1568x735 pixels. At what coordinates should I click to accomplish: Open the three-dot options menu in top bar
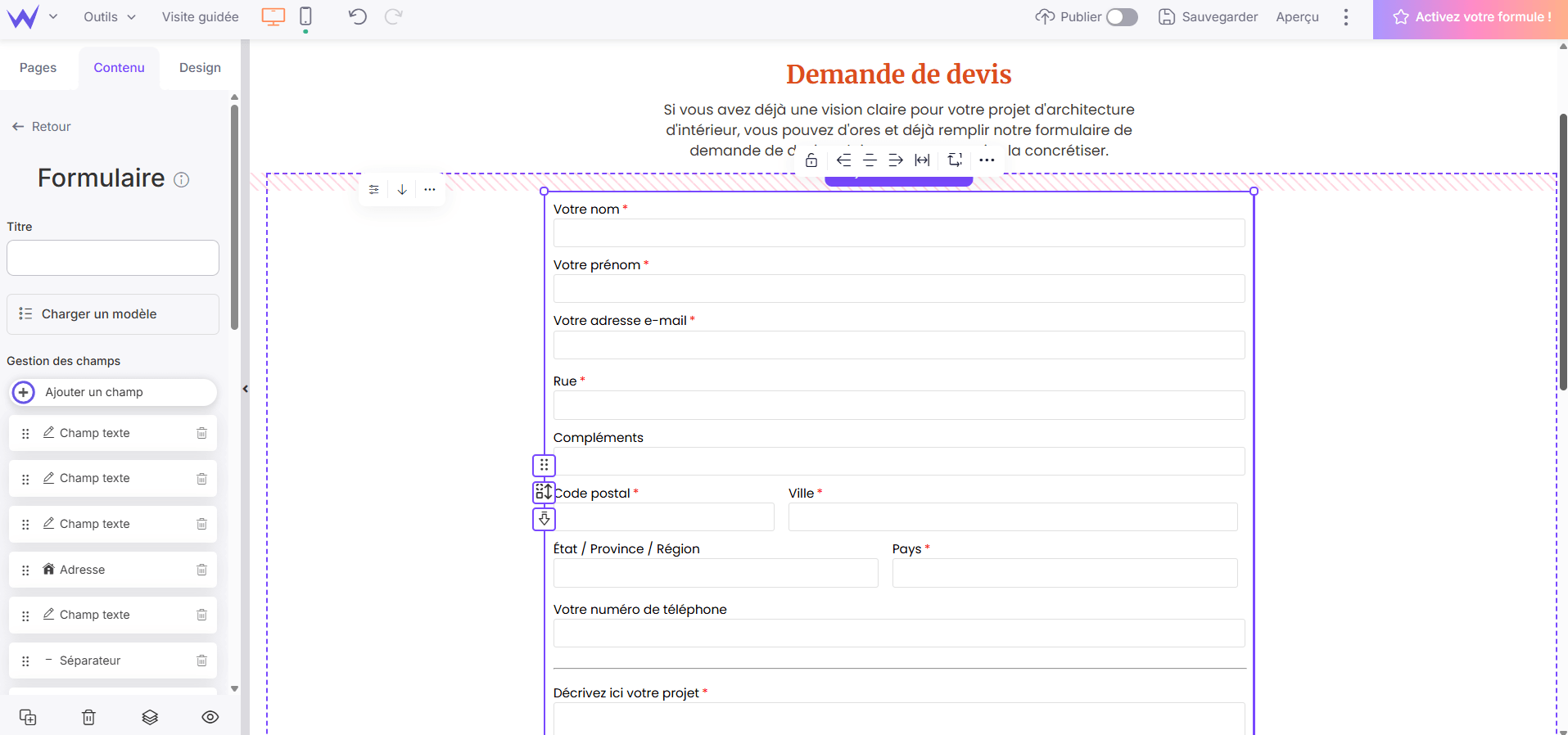(x=1345, y=16)
